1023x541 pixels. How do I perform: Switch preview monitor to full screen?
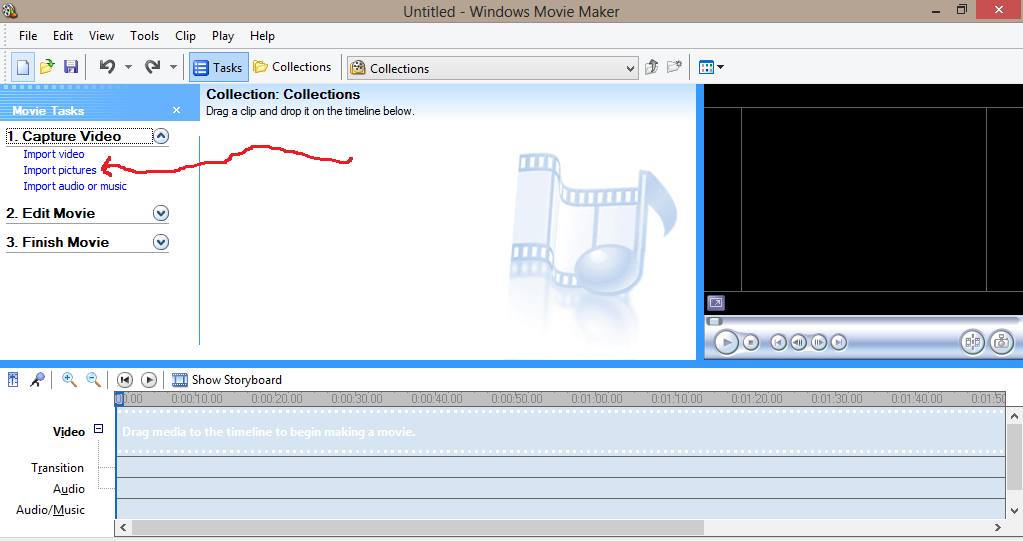click(x=716, y=303)
